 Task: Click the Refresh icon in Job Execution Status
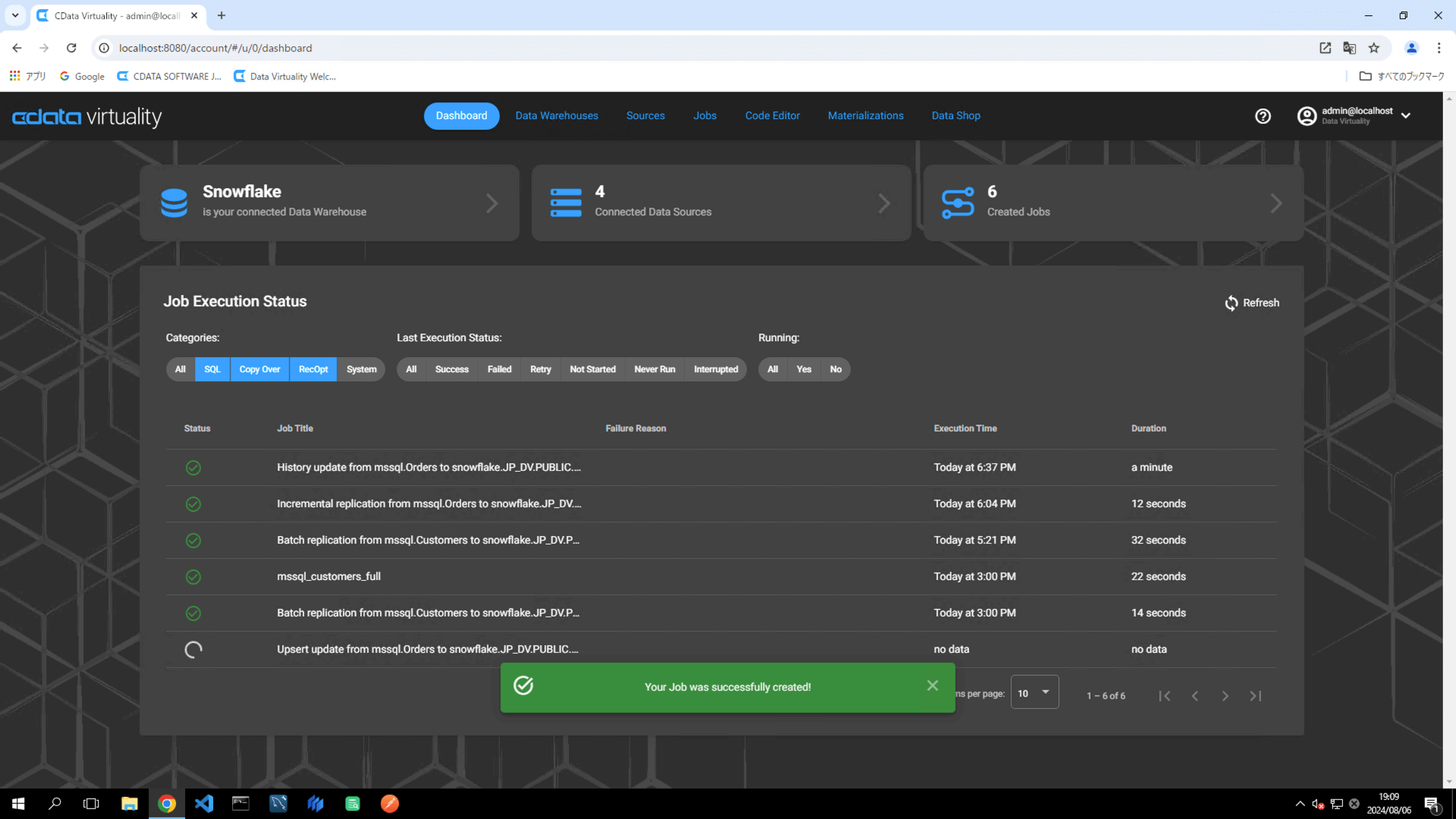tap(1231, 303)
